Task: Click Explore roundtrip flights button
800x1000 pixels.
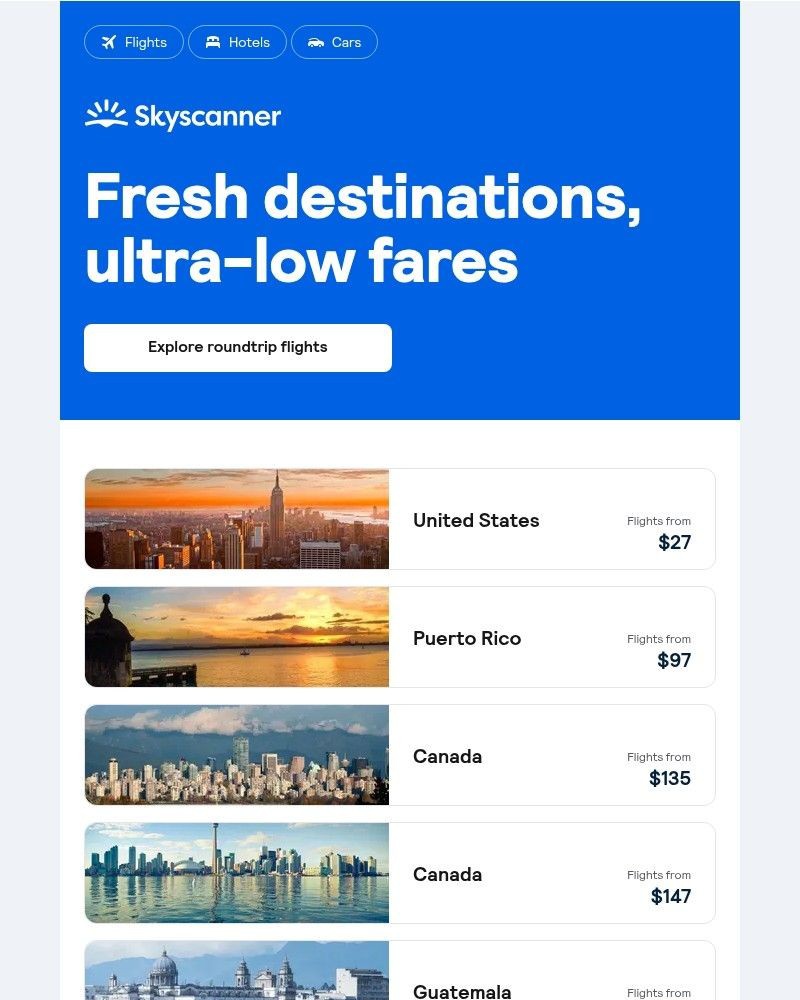Action: pyautogui.click(x=238, y=348)
